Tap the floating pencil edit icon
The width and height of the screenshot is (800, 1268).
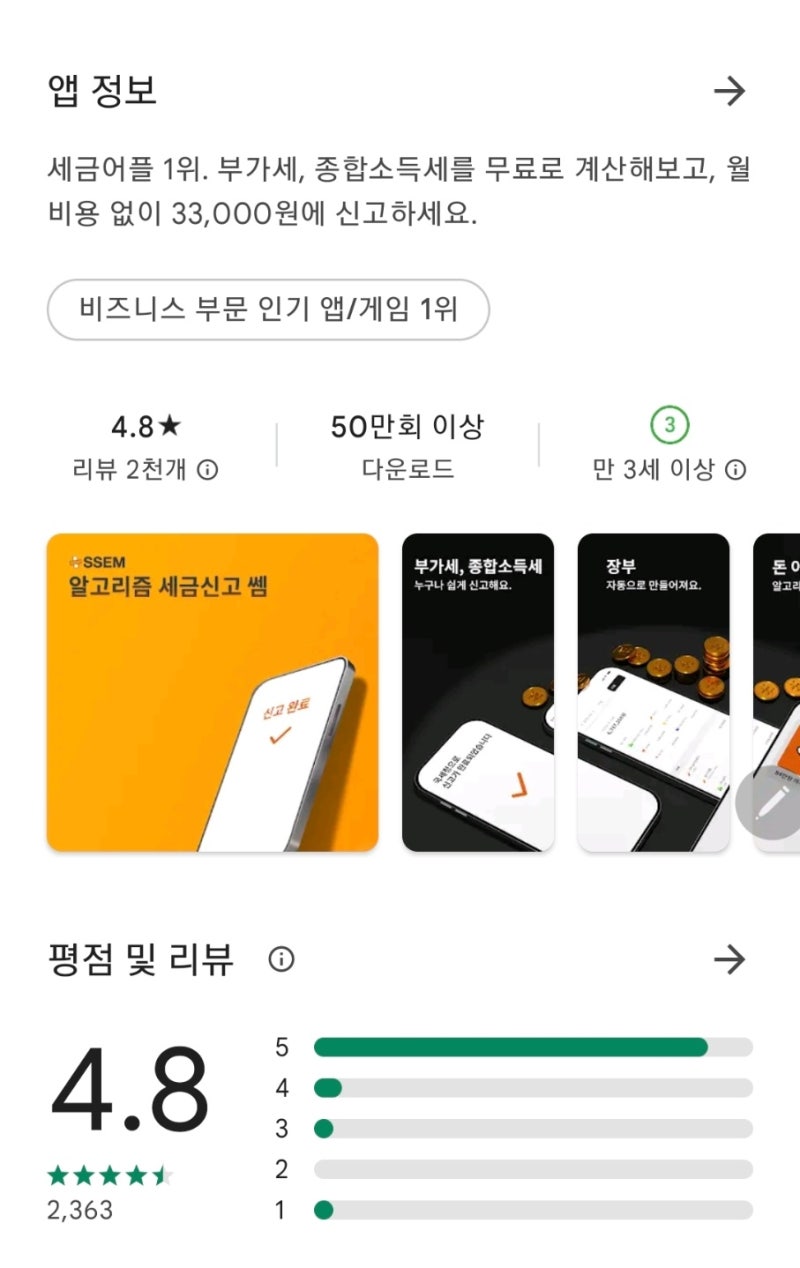pos(768,805)
